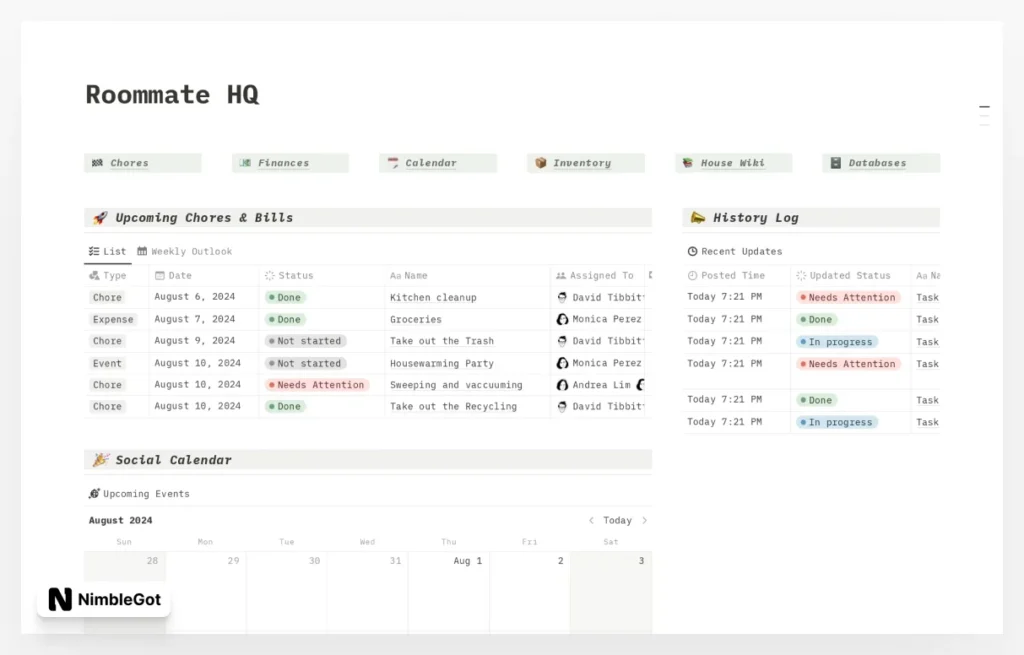
Task: Open the Sweeping and vaccuuming entry
Action: pyautogui.click(x=456, y=385)
